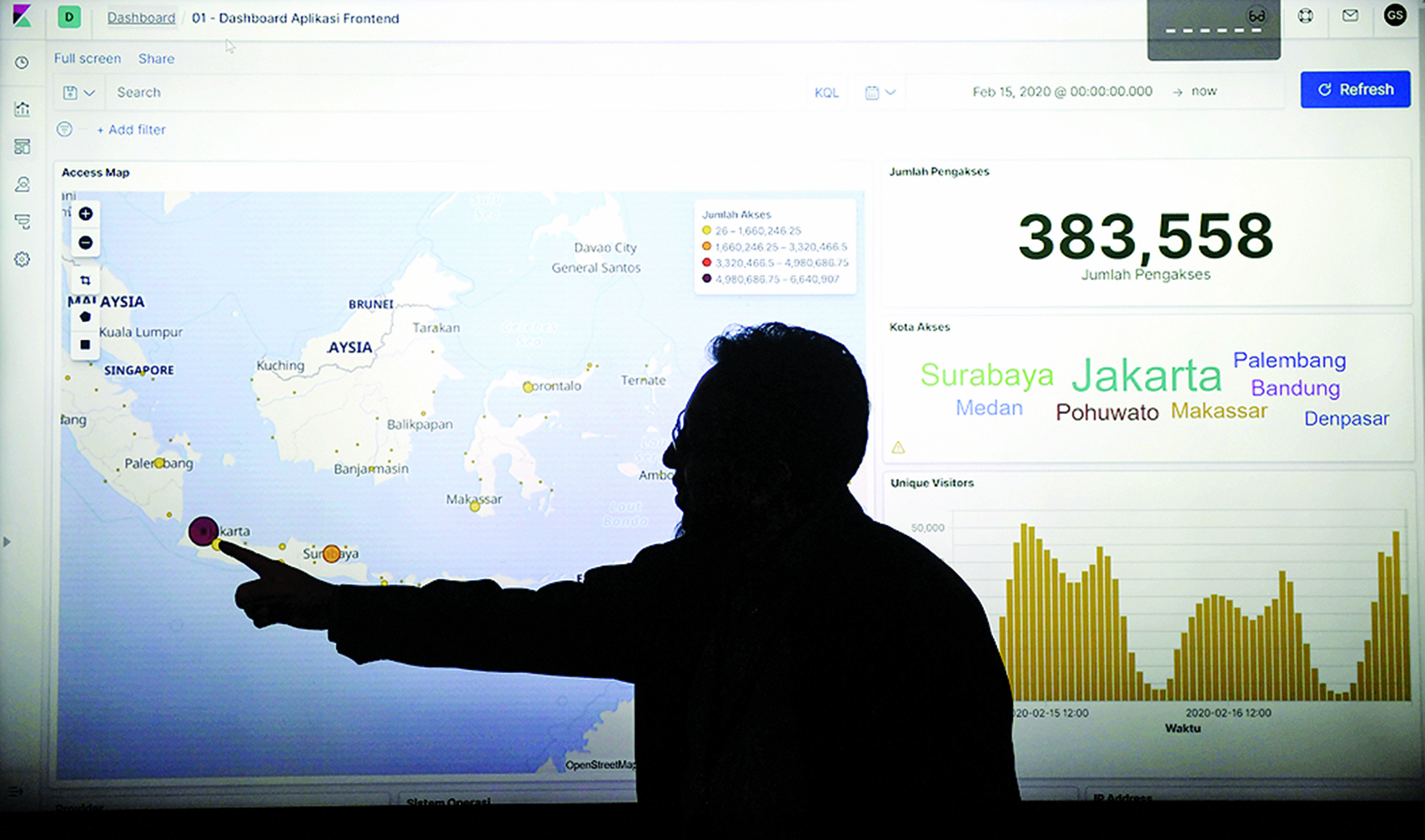Image resolution: width=1425 pixels, height=840 pixels.
Task: Expand the calendar quick date menu
Action: (x=880, y=92)
